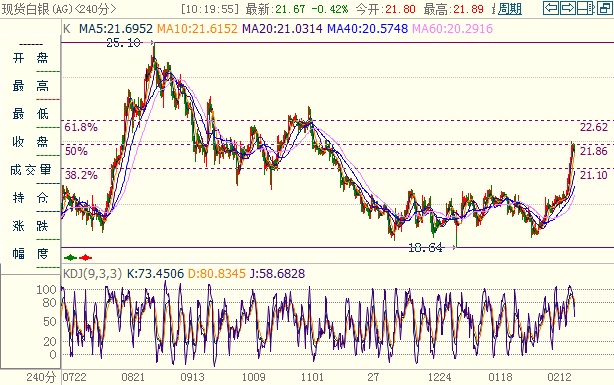Click the K:73.4506 value
This screenshot has height=385, width=614.
(x=155, y=273)
